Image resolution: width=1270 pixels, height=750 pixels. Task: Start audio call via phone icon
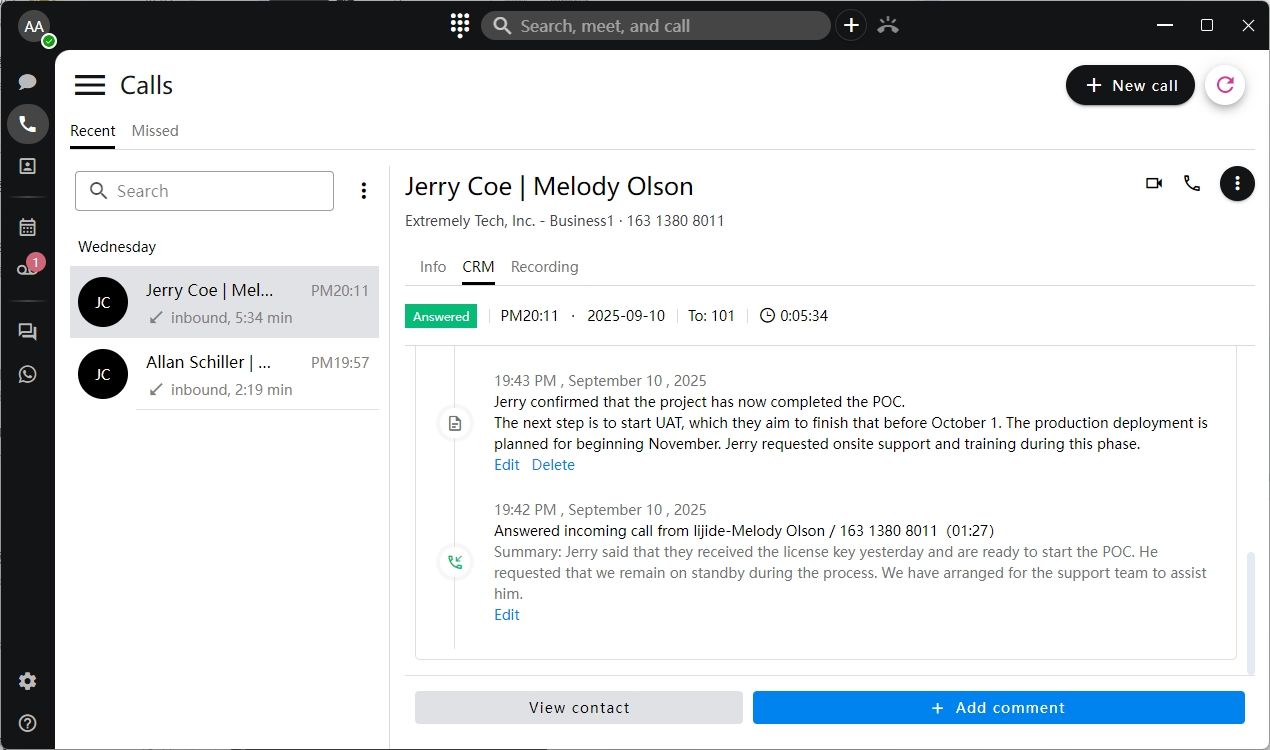pos(1192,183)
